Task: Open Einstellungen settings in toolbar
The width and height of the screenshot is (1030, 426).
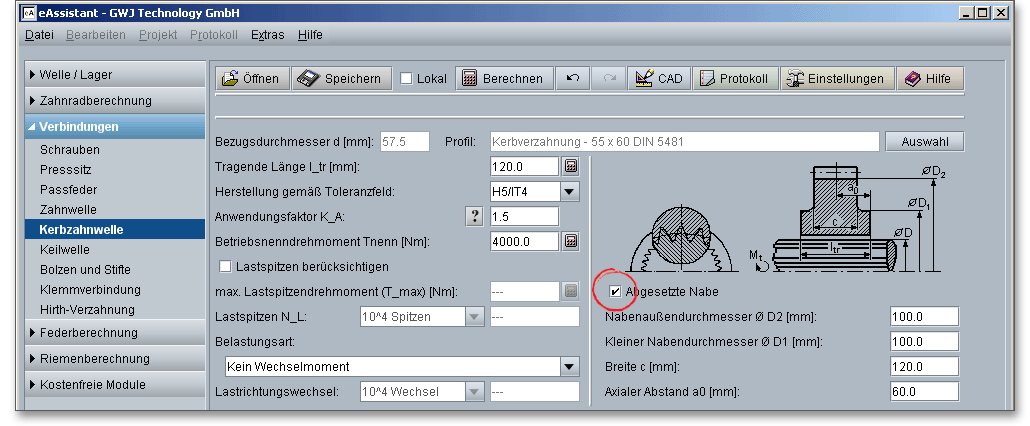Action: [834, 79]
